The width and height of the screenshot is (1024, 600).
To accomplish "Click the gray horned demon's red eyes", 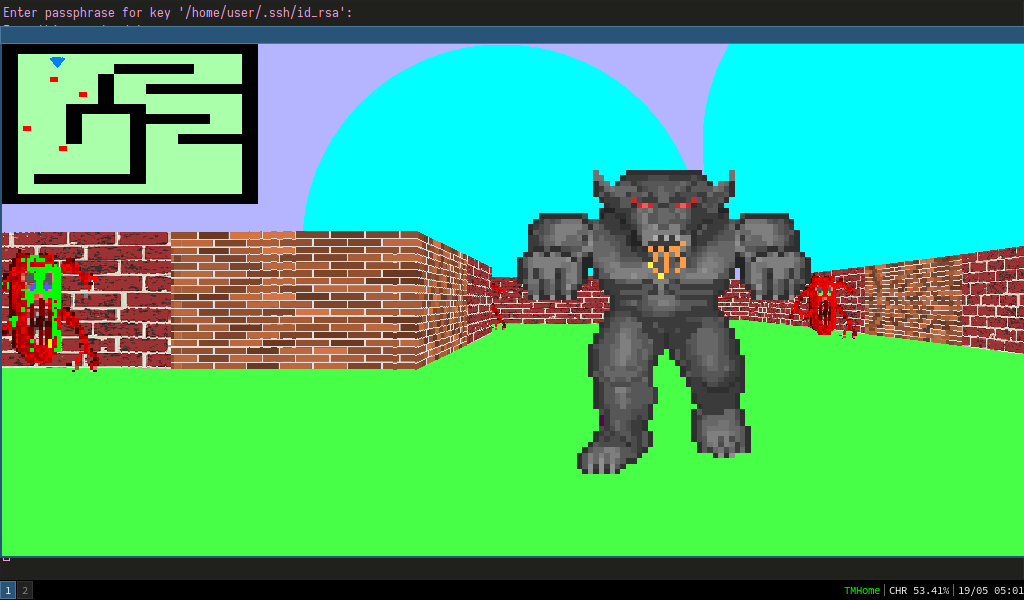I will click(x=664, y=205).
